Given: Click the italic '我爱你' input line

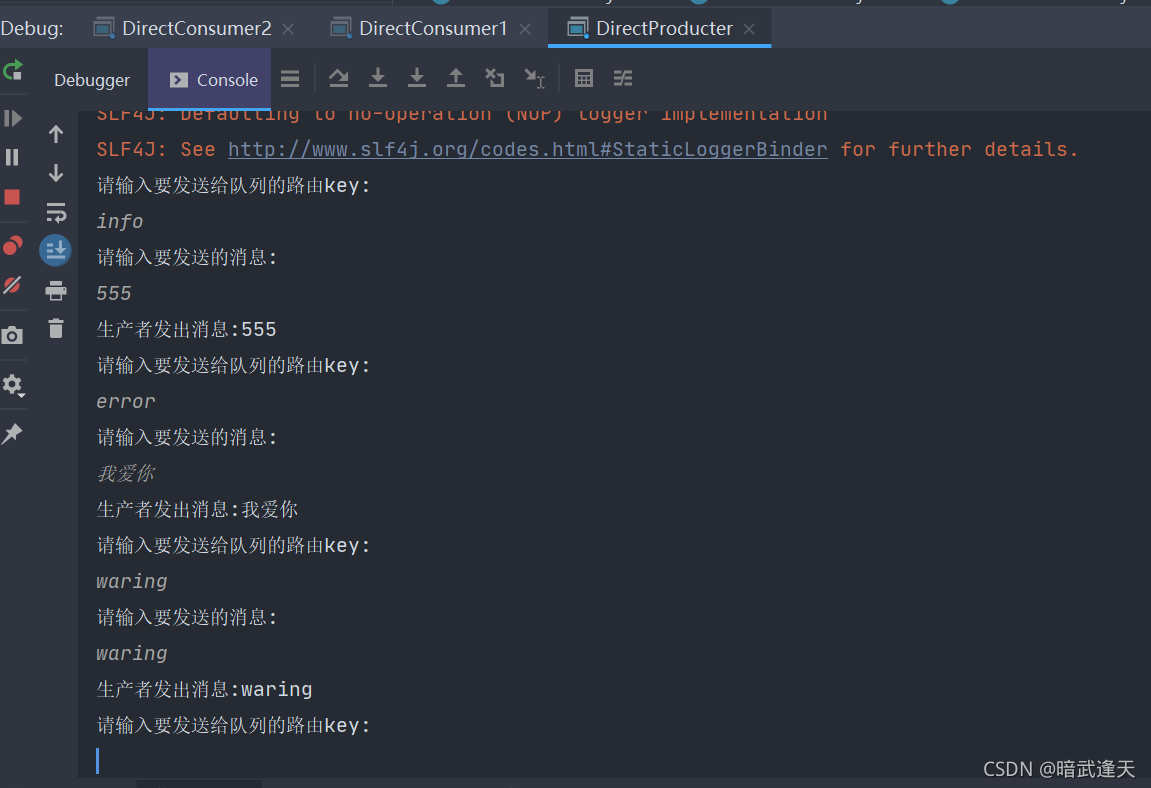Looking at the screenshot, I should [x=126, y=473].
